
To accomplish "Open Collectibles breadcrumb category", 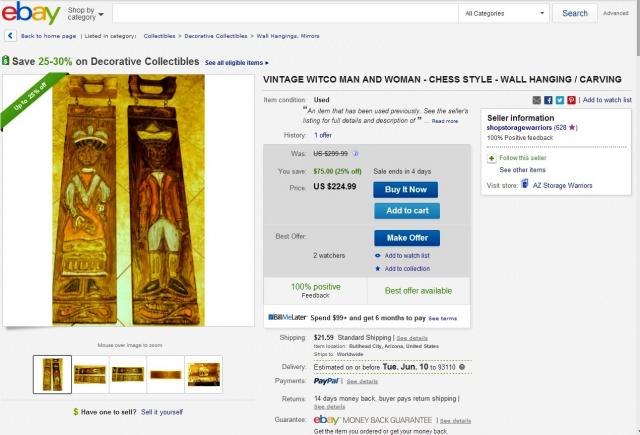I will (x=159, y=36).
